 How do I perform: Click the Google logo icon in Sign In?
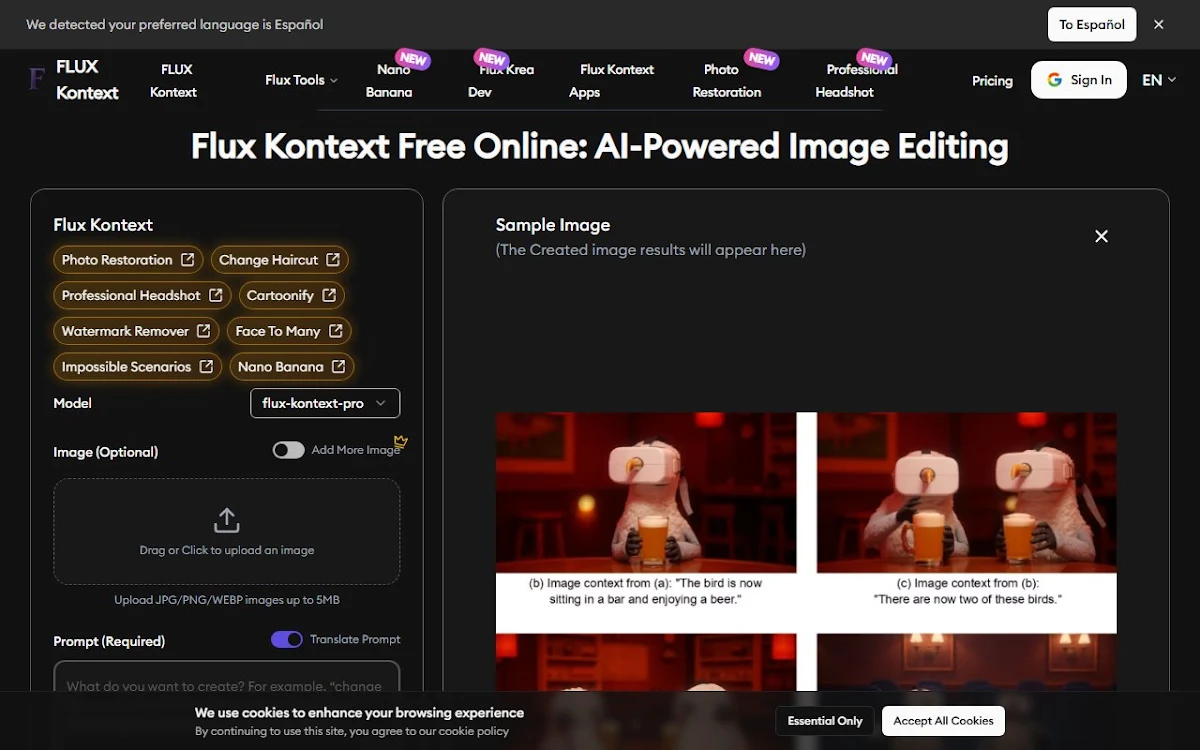click(1054, 80)
